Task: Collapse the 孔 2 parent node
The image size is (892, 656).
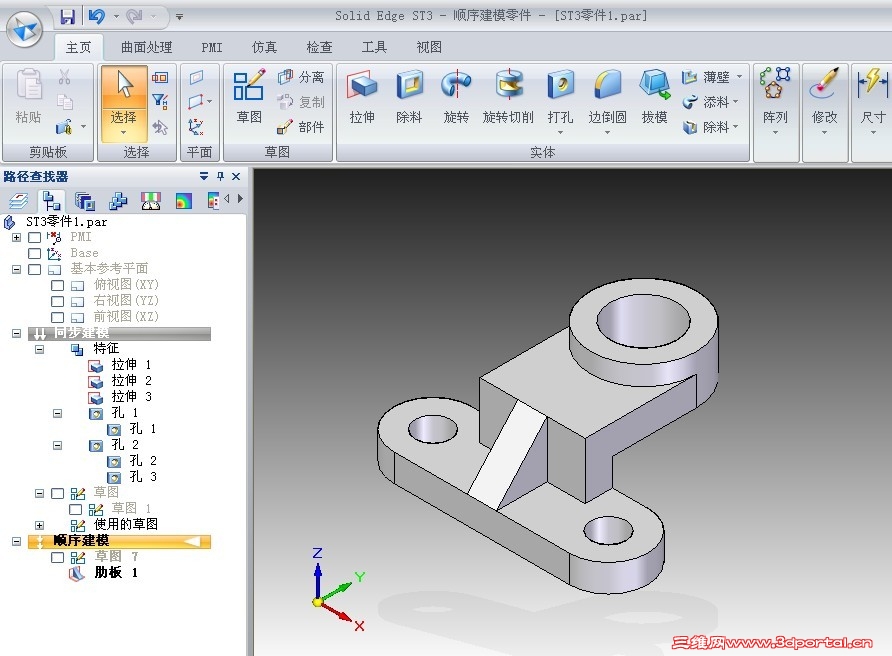Action: tap(57, 445)
